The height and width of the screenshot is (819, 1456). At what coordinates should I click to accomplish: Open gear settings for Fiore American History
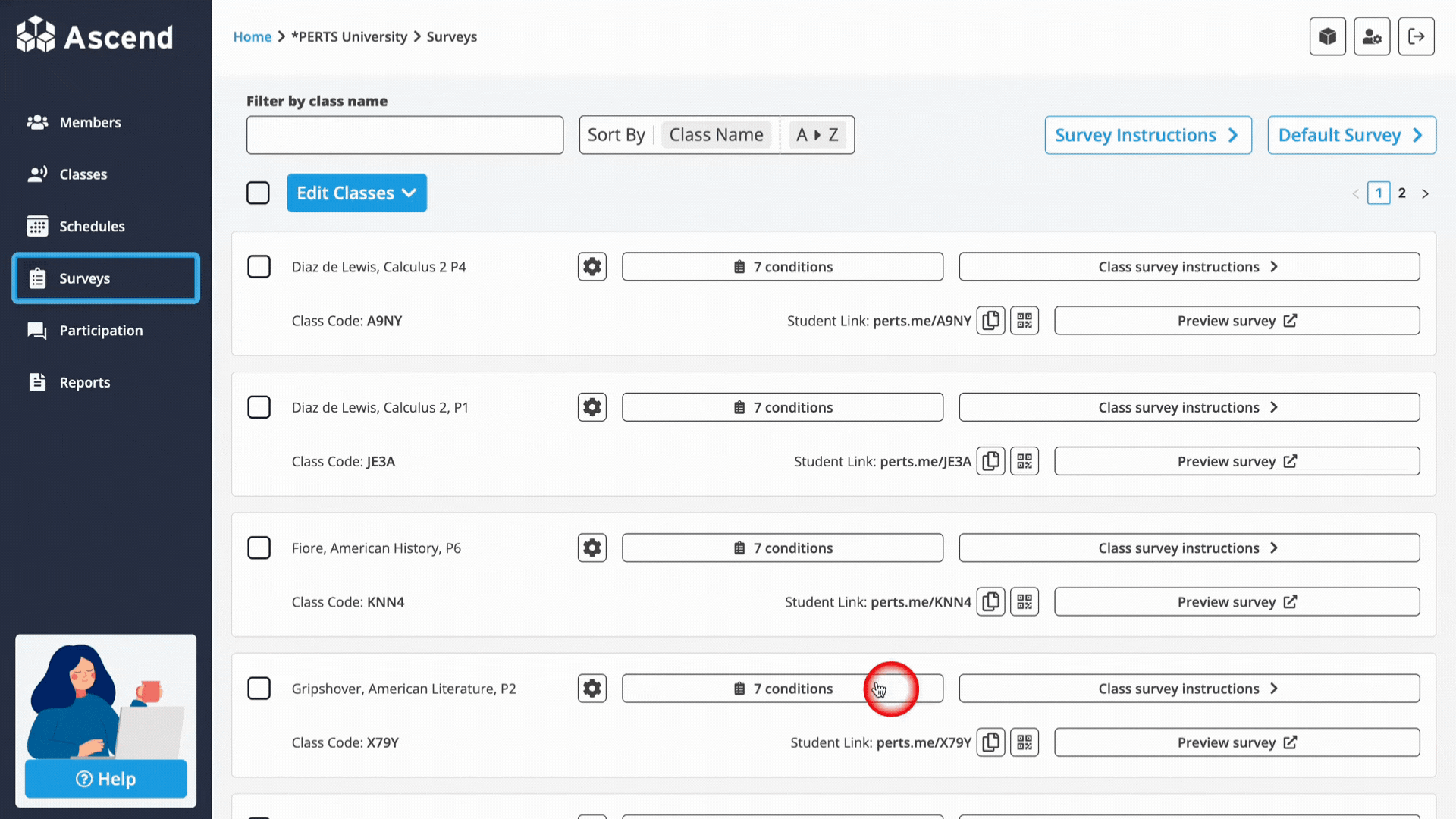point(591,548)
